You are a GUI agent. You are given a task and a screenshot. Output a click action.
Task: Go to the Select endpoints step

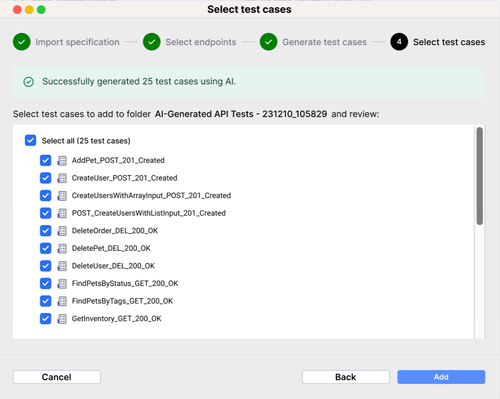201,42
